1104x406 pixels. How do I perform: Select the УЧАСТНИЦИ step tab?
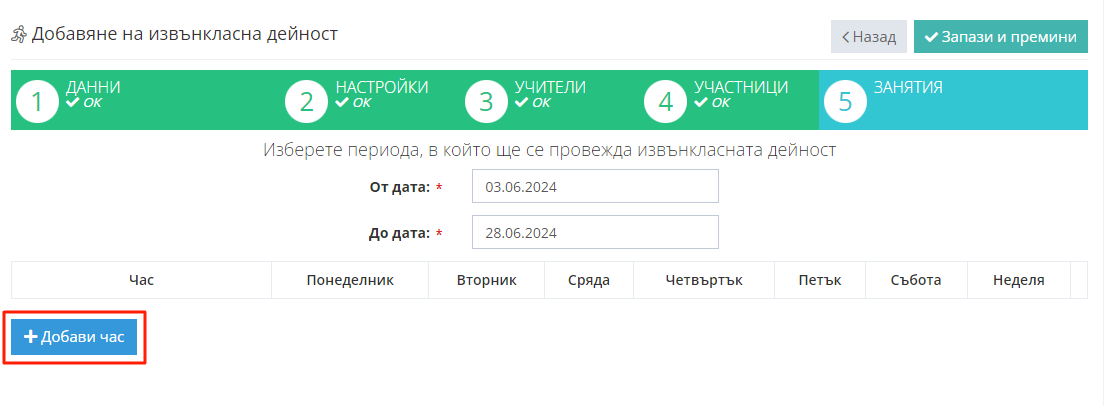pos(741,88)
